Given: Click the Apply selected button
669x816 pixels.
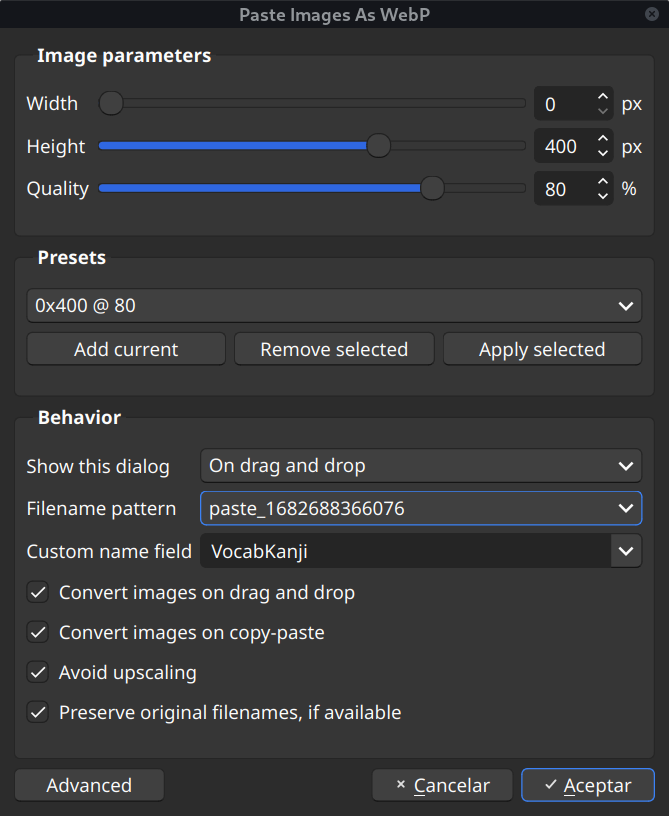Looking at the screenshot, I should (542, 349).
